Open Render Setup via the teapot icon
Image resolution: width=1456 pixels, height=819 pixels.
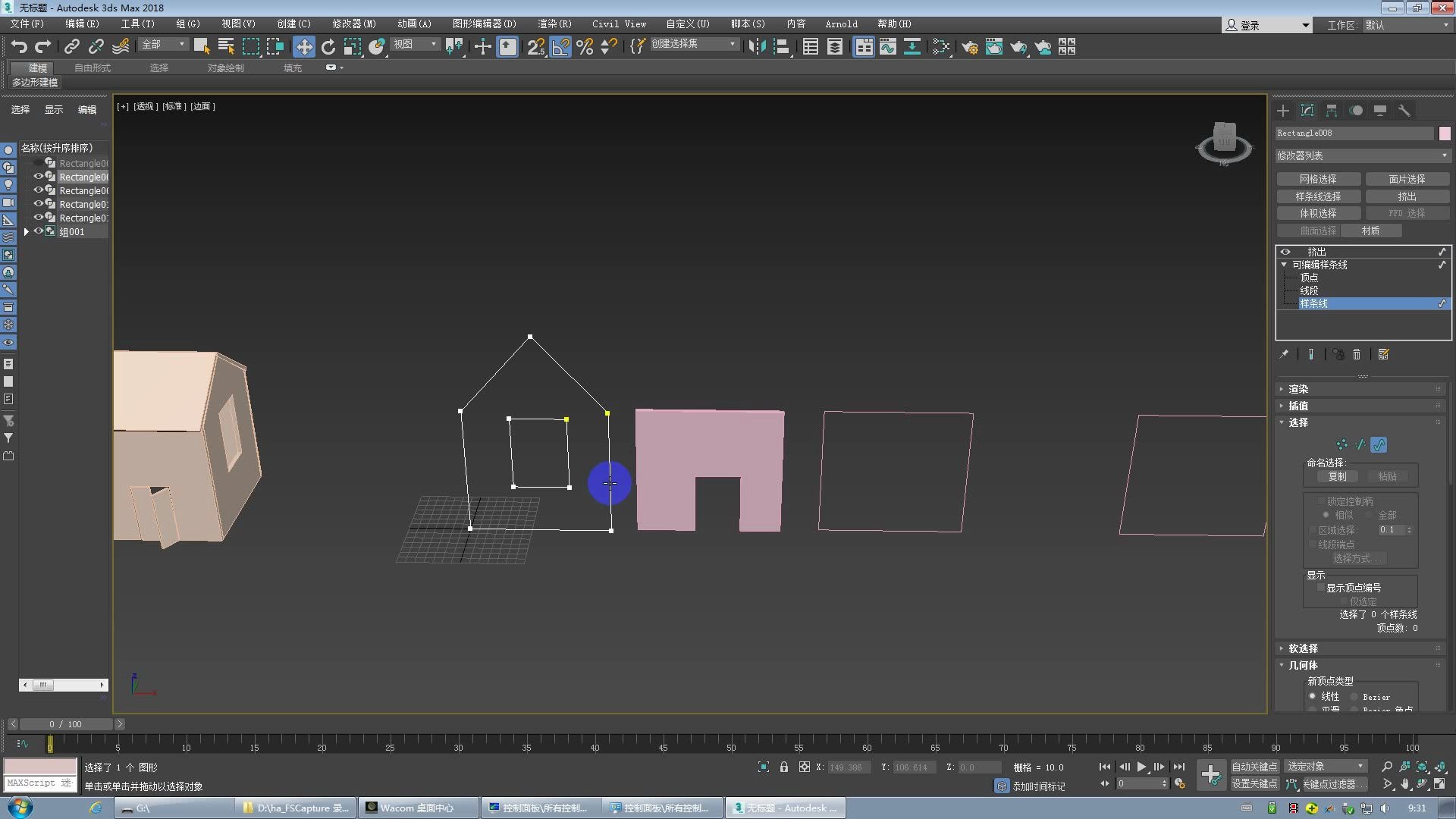coord(970,47)
